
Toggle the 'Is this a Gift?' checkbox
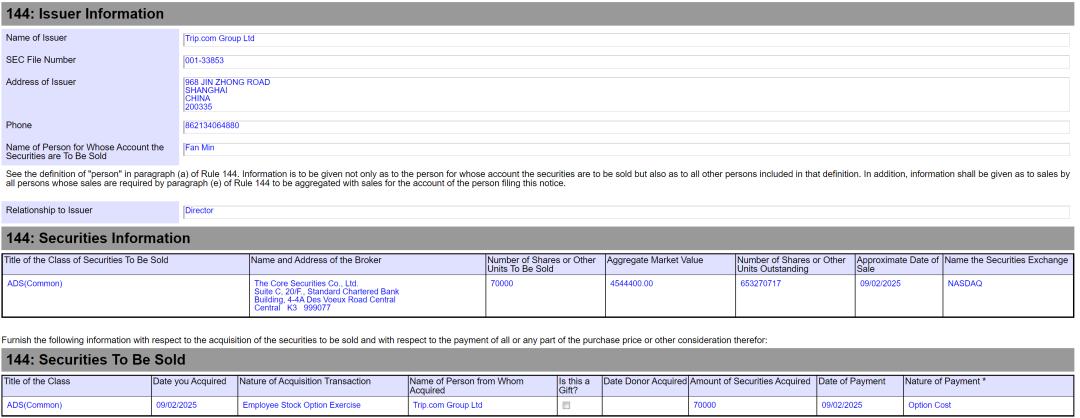pyautogui.click(x=566, y=406)
